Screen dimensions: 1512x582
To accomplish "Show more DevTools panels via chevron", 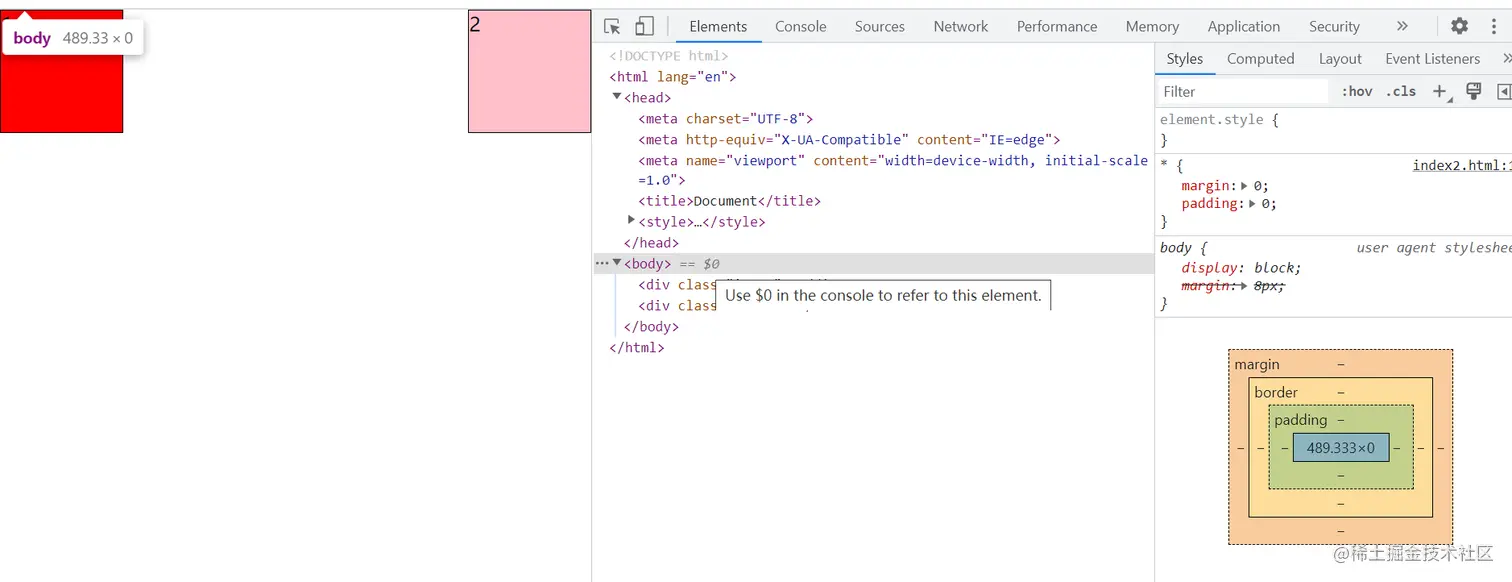I will pyautogui.click(x=1402, y=27).
